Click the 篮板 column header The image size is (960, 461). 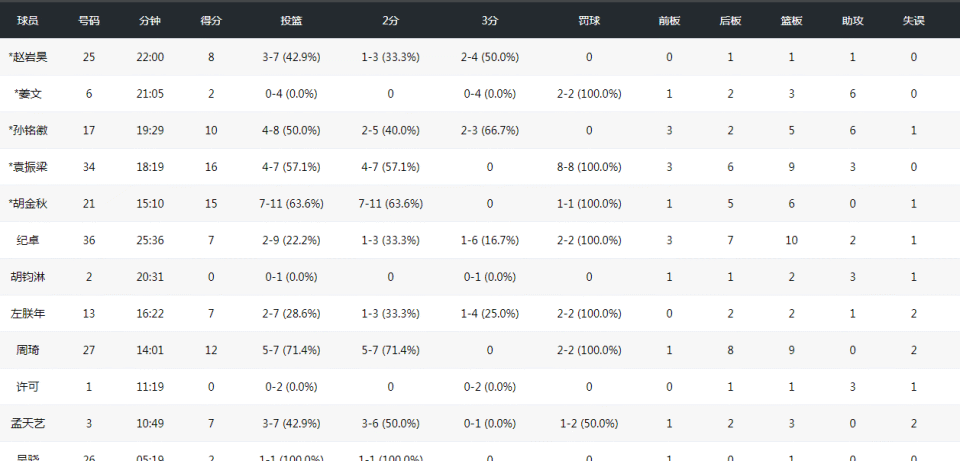[x=791, y=21]
